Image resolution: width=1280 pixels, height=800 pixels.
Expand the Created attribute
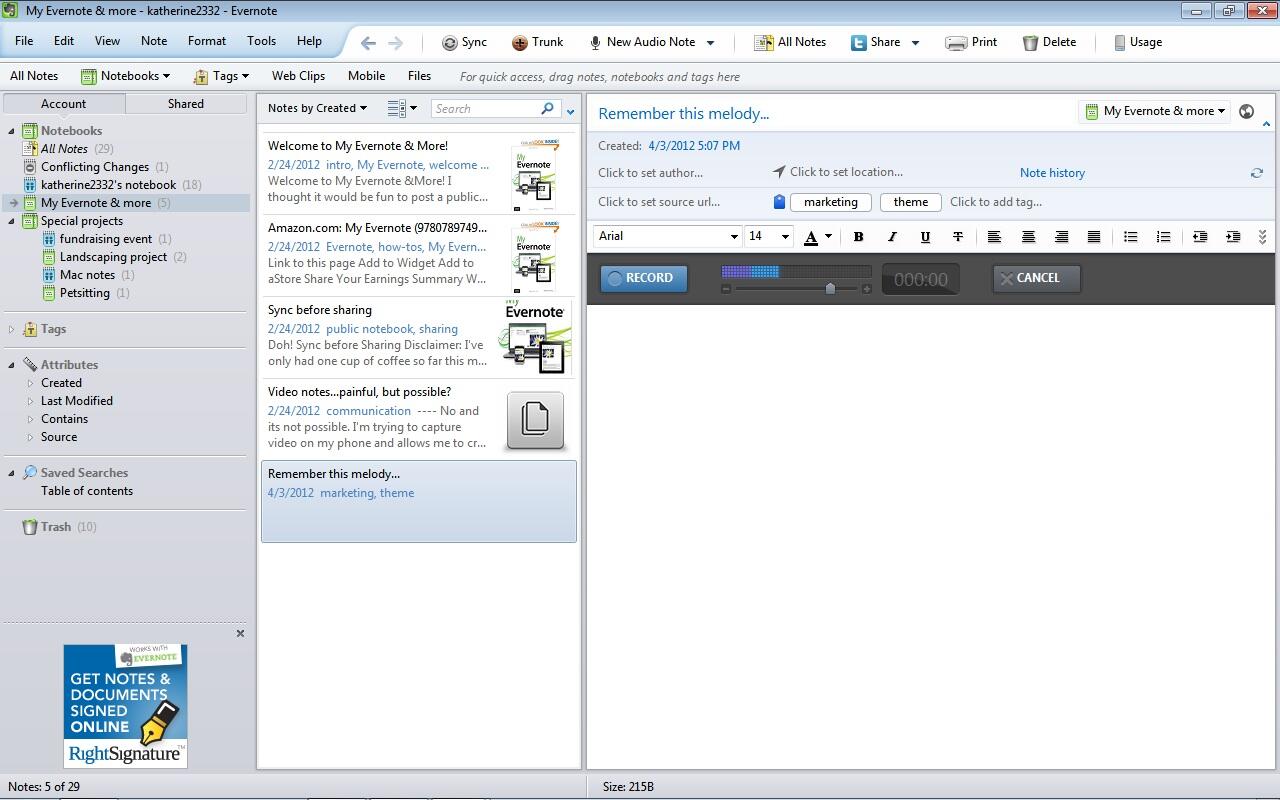point(31,383)
